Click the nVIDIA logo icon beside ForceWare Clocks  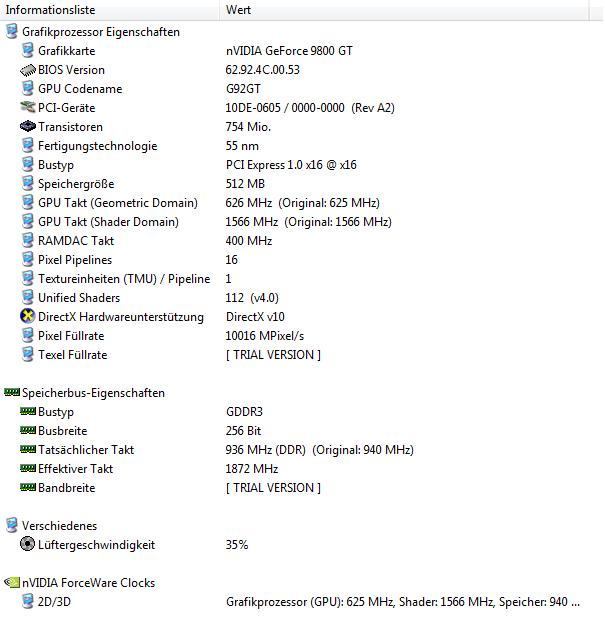point(12,582)
